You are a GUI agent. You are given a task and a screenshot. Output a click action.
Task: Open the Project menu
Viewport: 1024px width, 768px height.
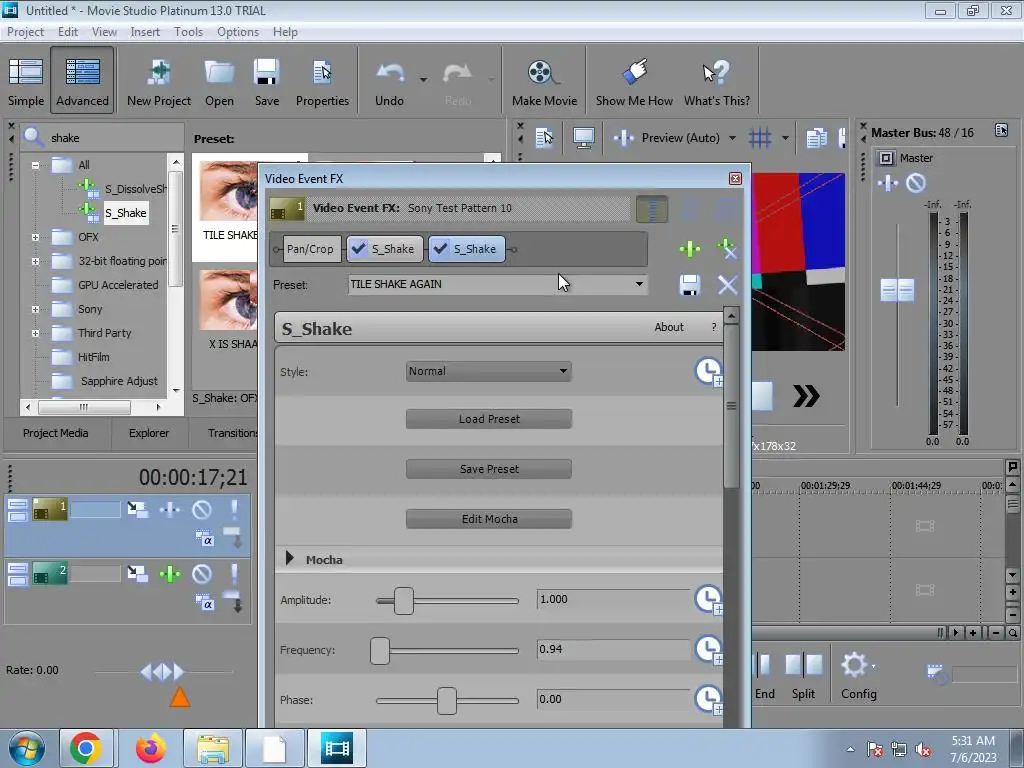(x=25, y=31)
